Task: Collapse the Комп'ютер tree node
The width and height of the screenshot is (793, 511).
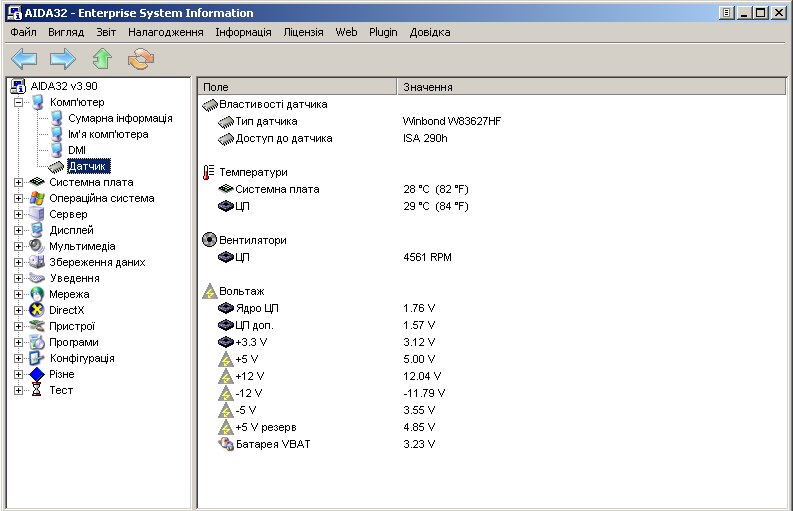Action: 19,102
